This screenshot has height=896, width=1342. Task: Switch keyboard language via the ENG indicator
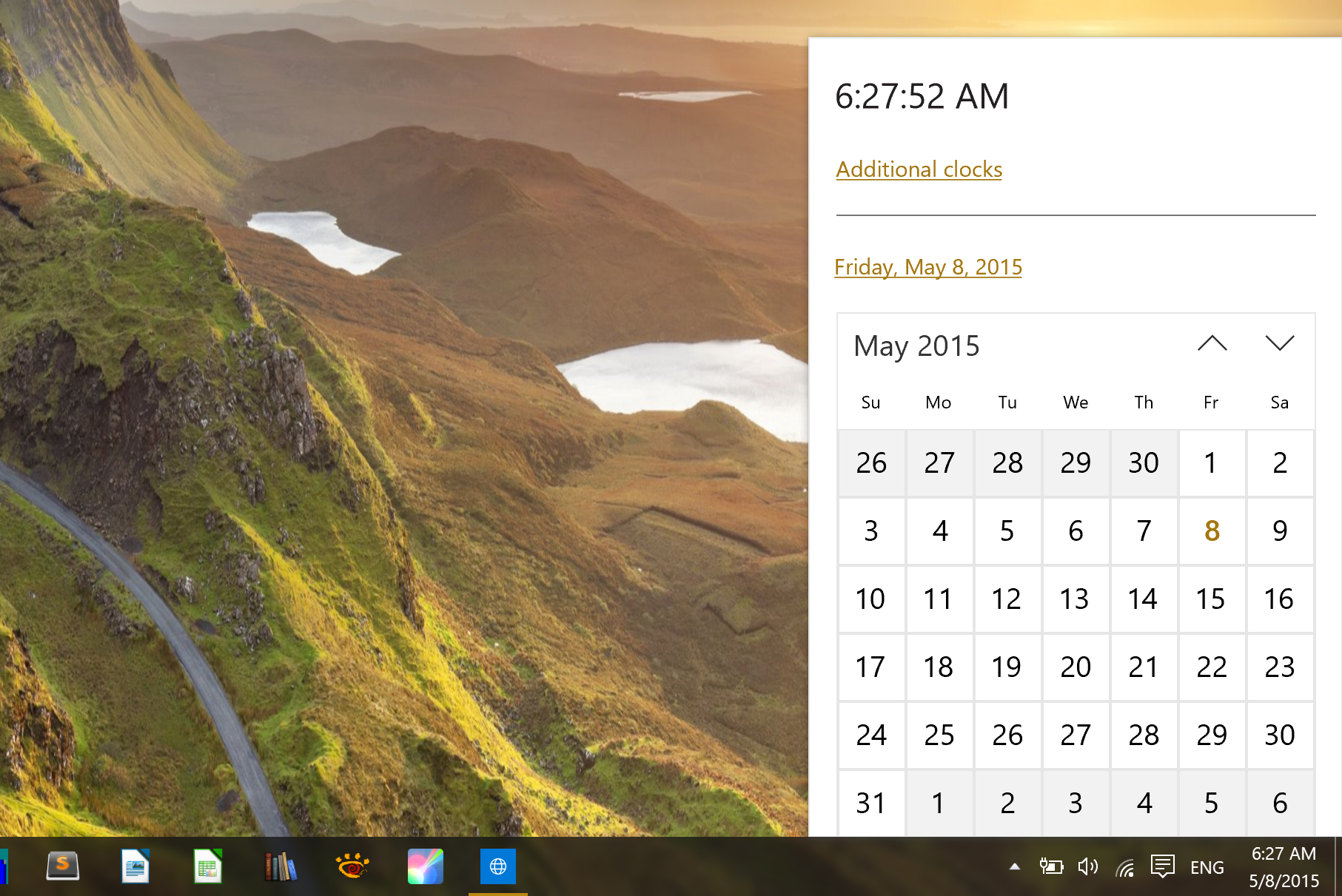pos(1207,866)
